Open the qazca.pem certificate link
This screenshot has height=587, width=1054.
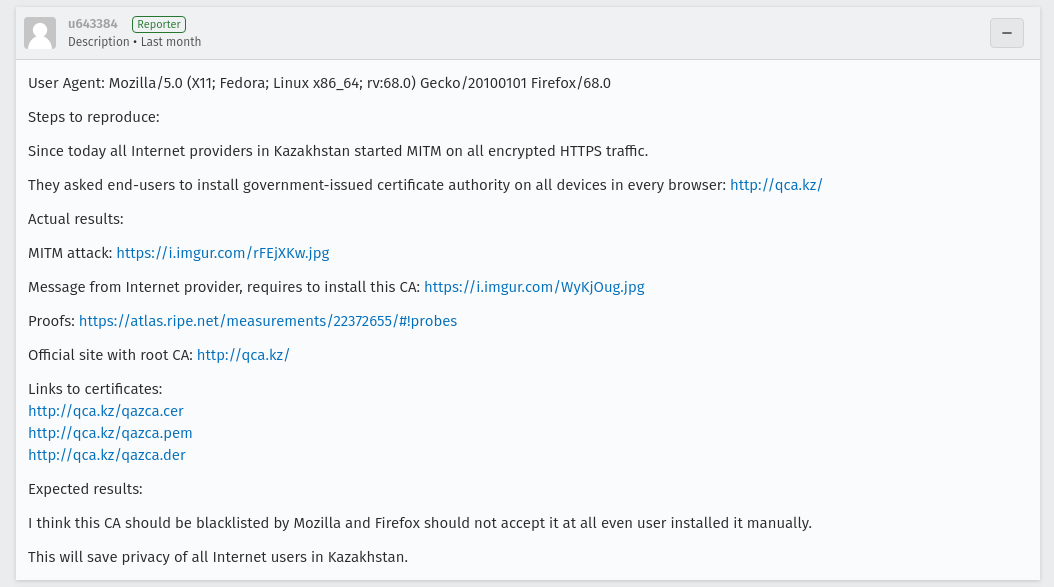point(110,433)
